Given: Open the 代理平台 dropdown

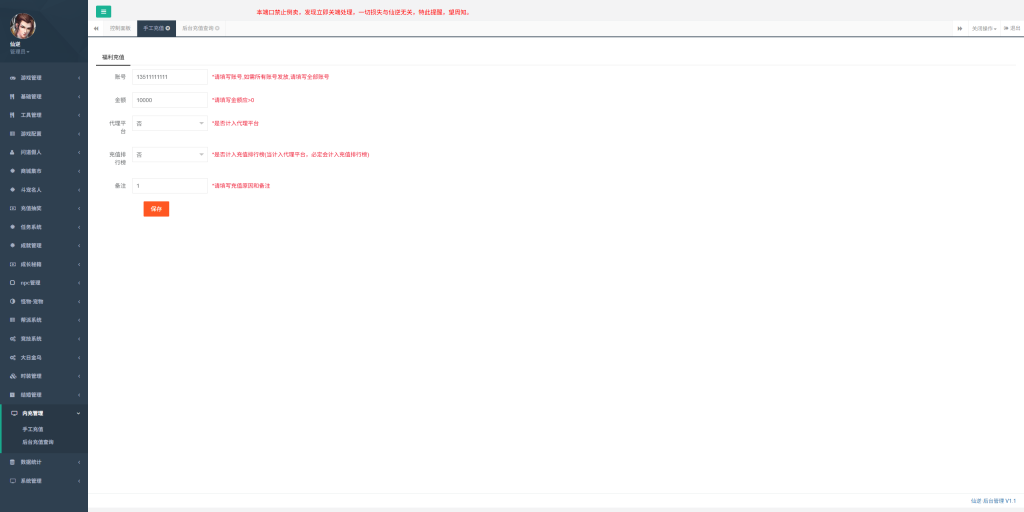Looking at the screenshot, I should tap(169, 123).
